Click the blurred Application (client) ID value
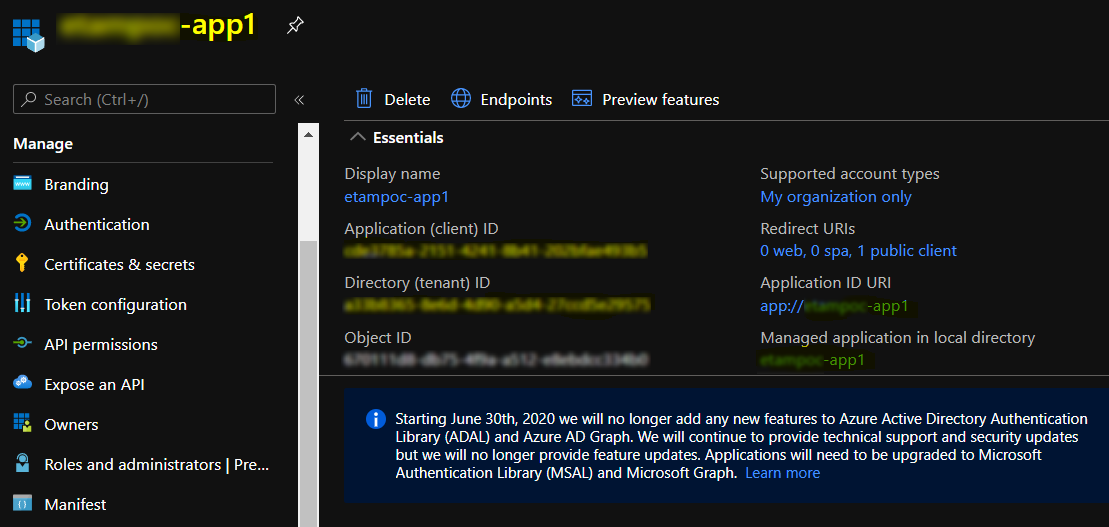Image resolution: width=1109 pixels, height=527 pixels. pos(496,250)
